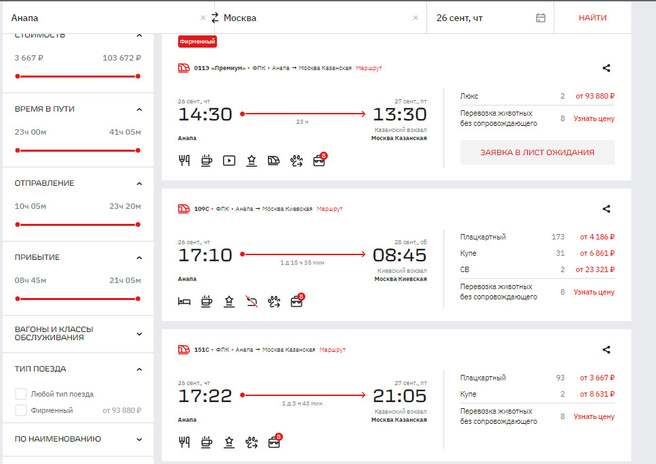Image resolution: width=656 pixels, height=464 pixels.
Task: Swap departure and destination stations
Action: (215, 18)
